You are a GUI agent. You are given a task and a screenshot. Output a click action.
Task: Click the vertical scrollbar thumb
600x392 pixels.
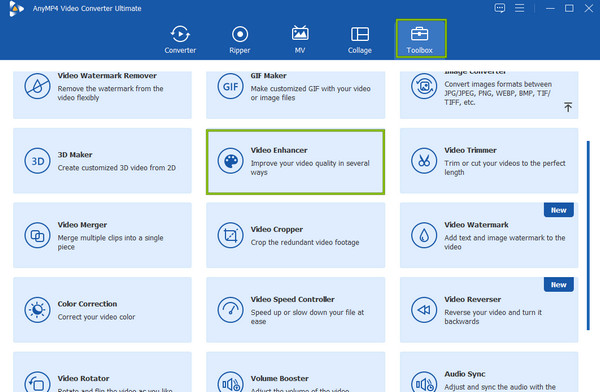[x=588, y=235]
